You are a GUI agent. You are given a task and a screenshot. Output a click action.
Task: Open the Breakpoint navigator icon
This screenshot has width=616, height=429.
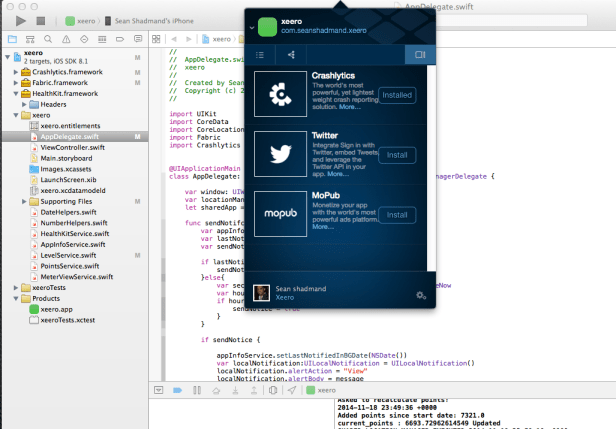click(x=120, y=39)
